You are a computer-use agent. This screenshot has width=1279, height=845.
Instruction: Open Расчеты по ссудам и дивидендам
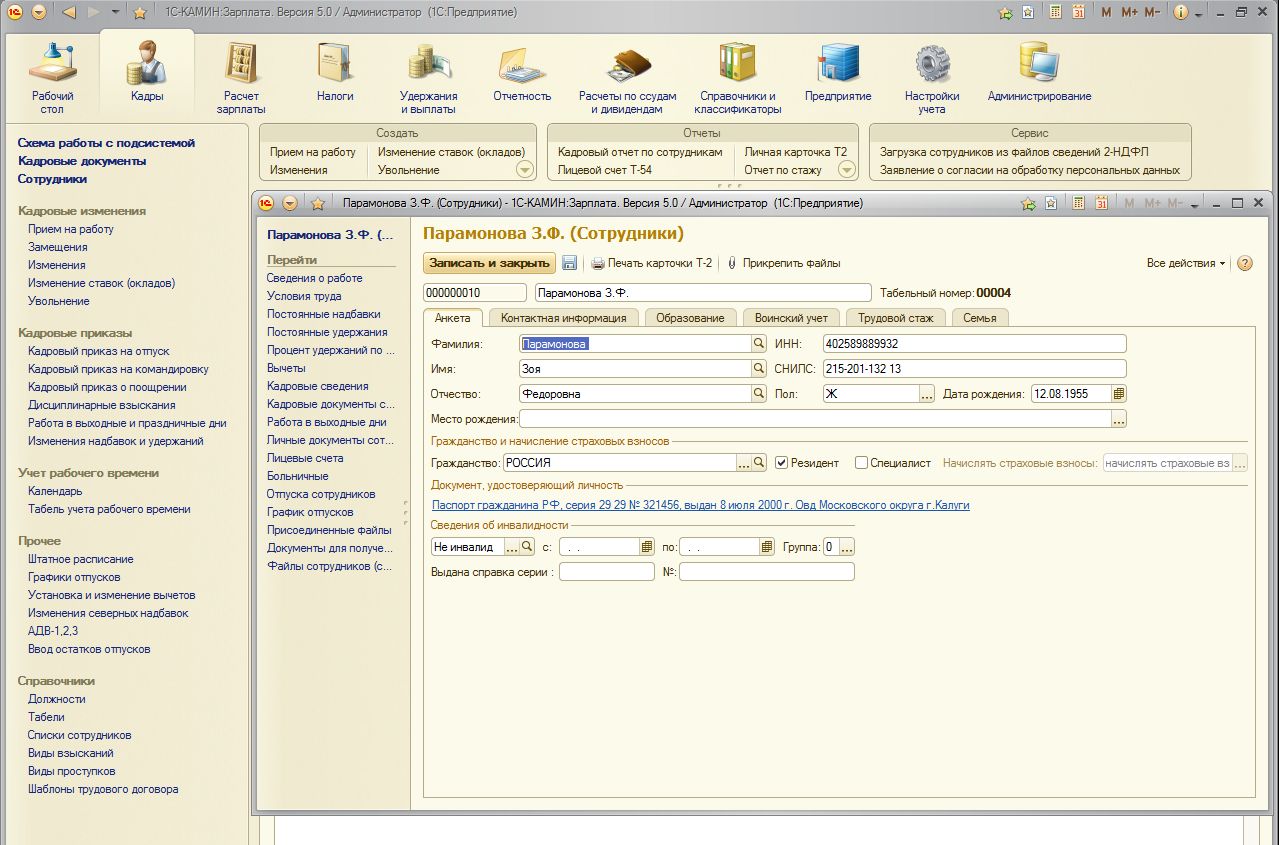click(x=628, y=80)
